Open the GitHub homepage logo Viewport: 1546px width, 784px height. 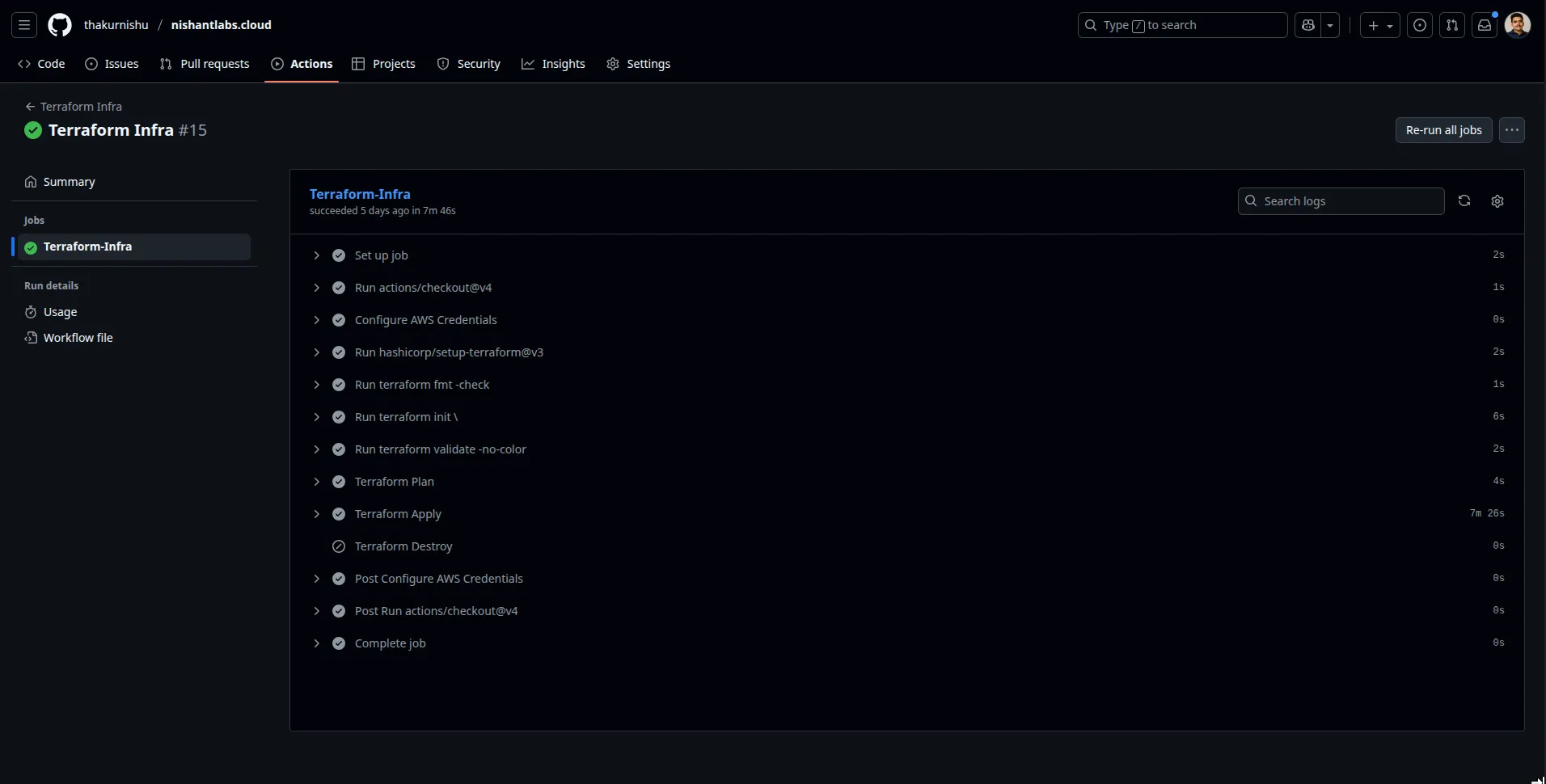pyautogui.click(x=60, y=25)
